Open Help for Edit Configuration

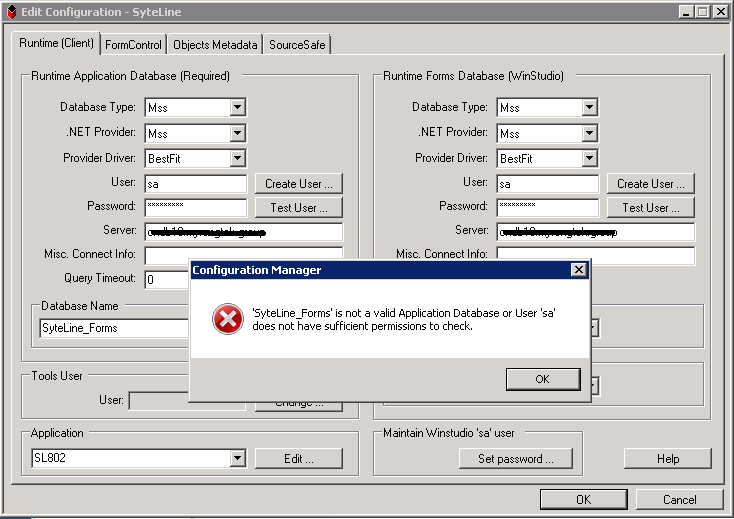click(668, 459)
